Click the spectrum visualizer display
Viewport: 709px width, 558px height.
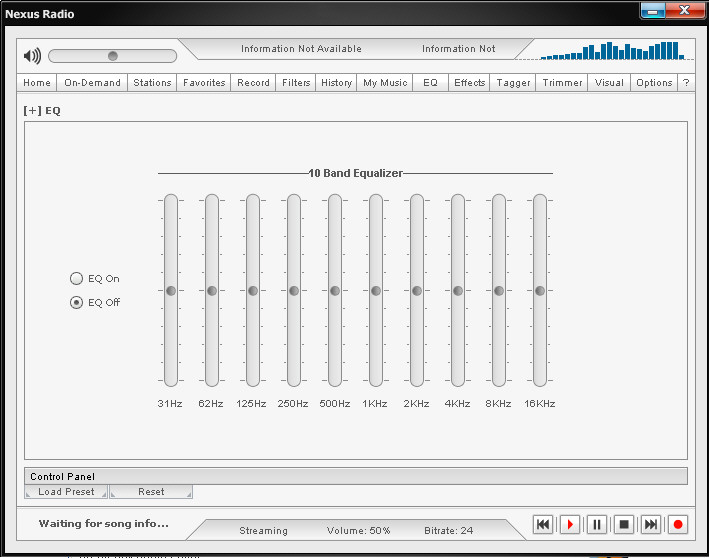[x=615, y=51]
